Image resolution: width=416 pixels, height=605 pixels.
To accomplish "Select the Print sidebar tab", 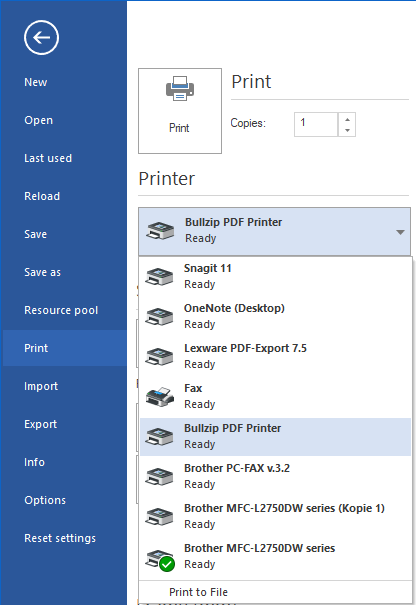I will (64, 348).
